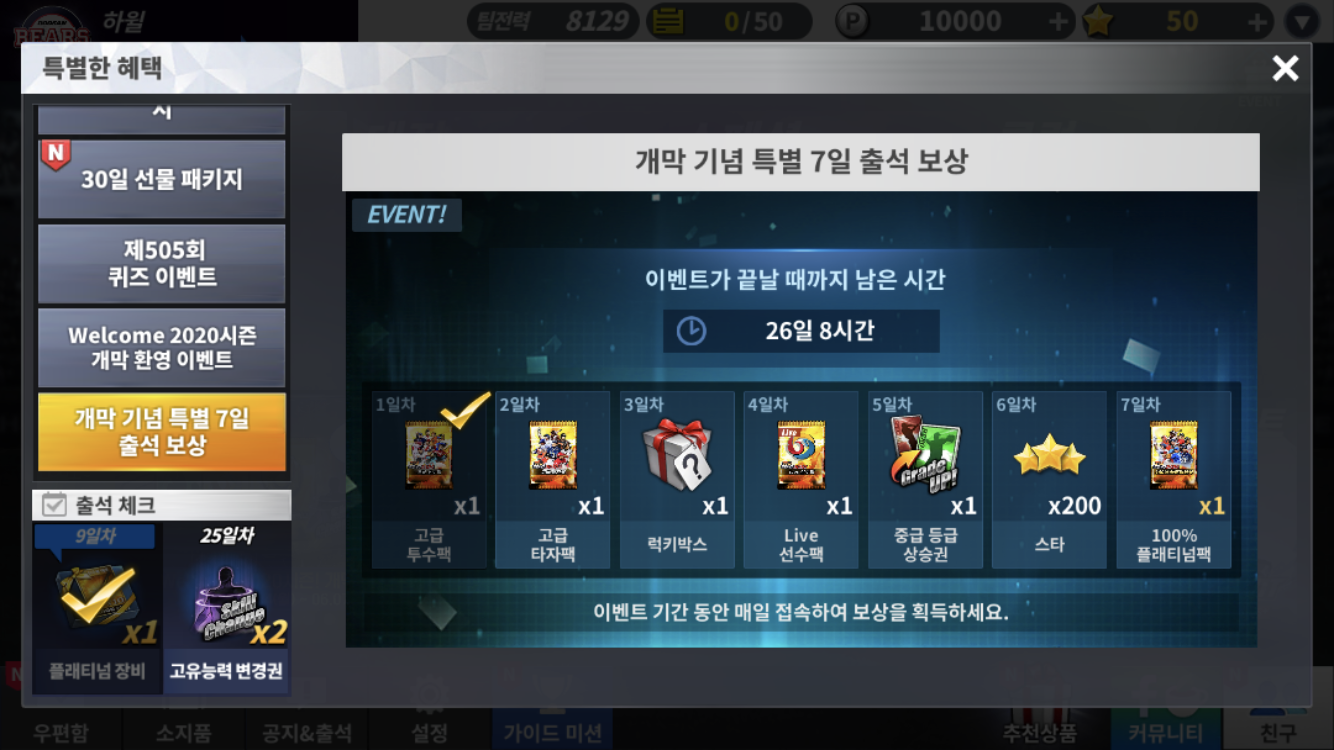Open Welcome 2020시즌 개막 환영 이벤트
The width and height of the screenshot is (1334, 750).
point(162,348)
